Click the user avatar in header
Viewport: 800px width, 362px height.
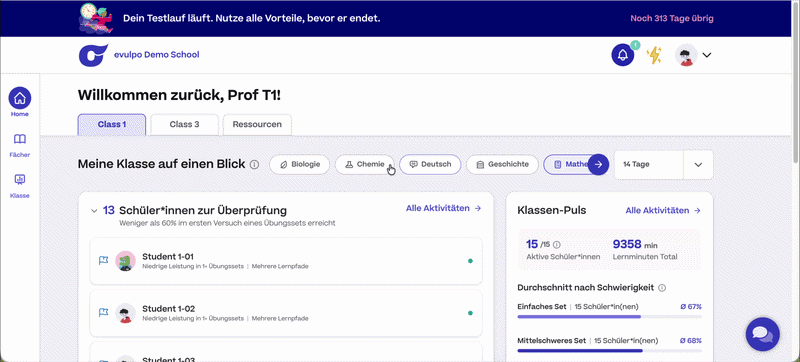pyautogui.click(x=686, y=55)
